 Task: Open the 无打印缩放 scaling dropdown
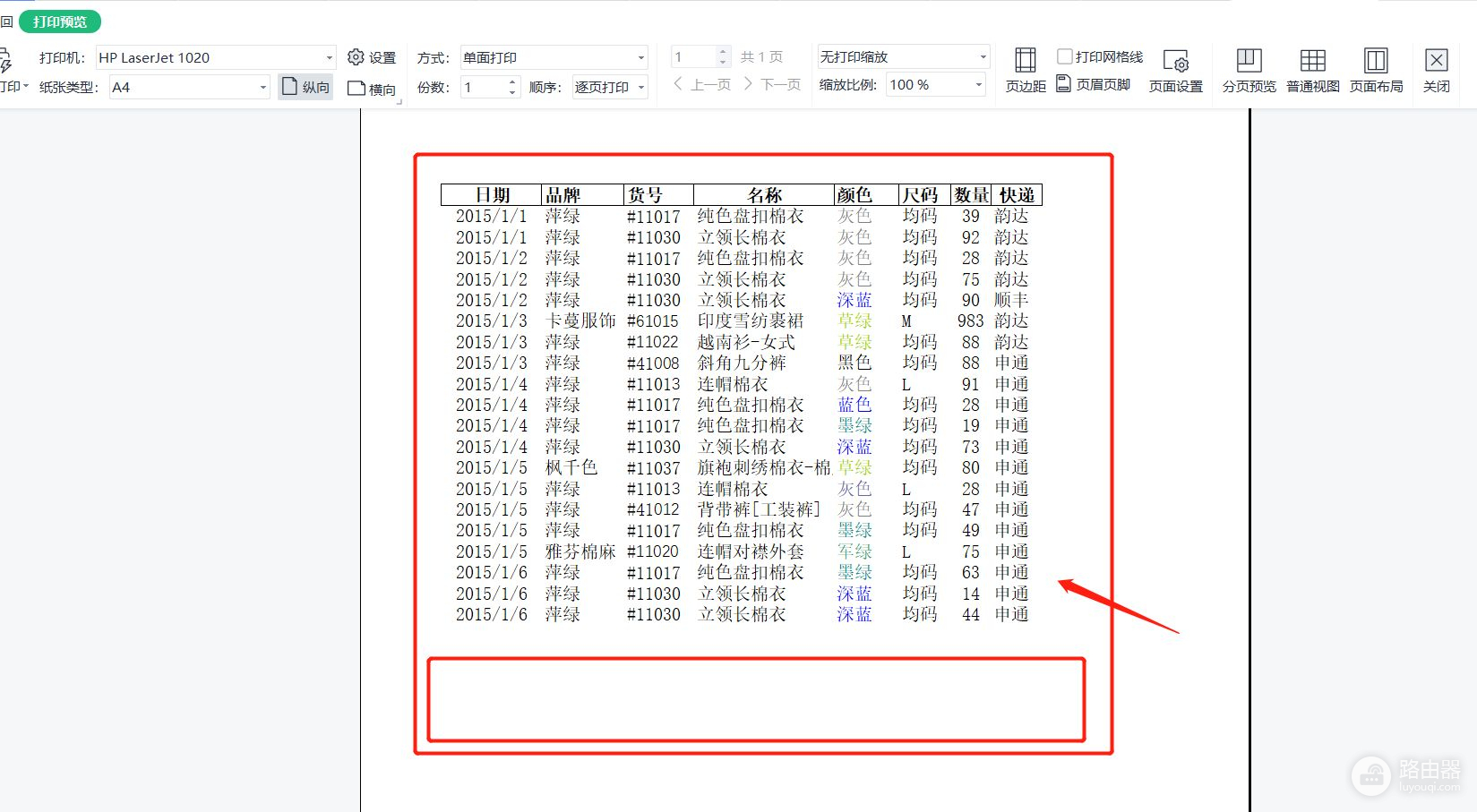point(982,56)
